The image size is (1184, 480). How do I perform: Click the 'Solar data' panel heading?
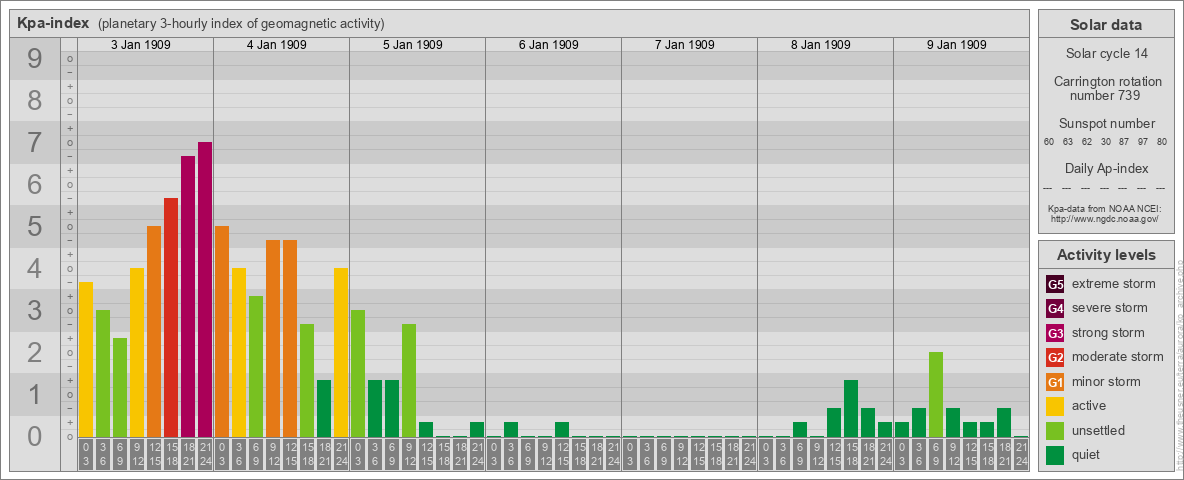pos(1105,25)
